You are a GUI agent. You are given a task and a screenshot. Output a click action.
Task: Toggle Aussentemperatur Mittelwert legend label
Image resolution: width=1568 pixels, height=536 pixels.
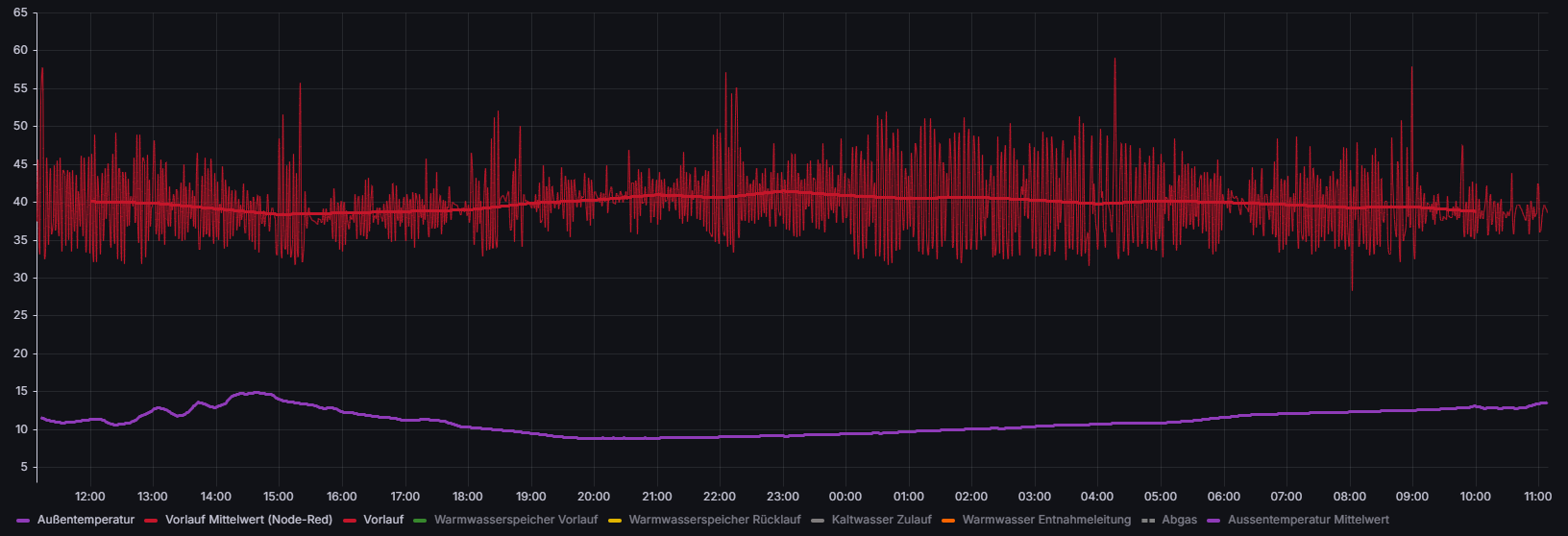[1309, 520]
